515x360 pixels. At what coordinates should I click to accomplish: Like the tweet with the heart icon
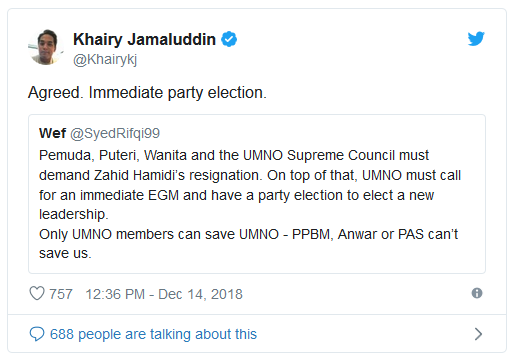(37, 294)
